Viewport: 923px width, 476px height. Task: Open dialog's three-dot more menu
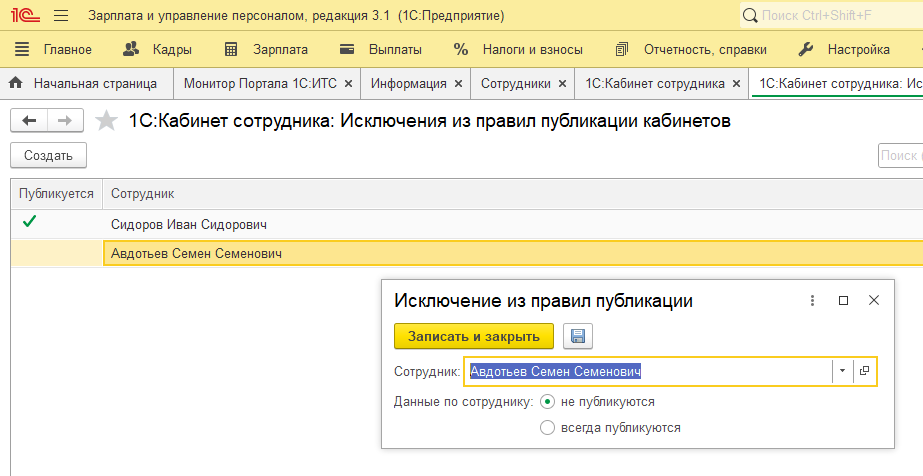[x=812, y=300]
